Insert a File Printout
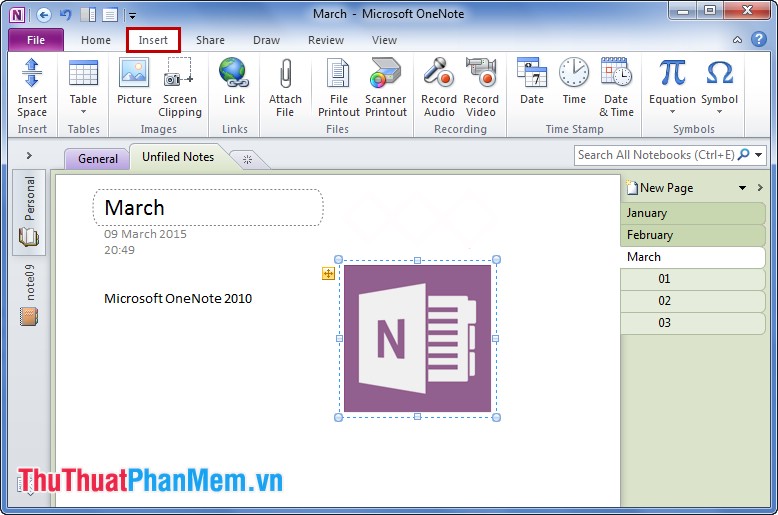 click(x=338, y=88)
